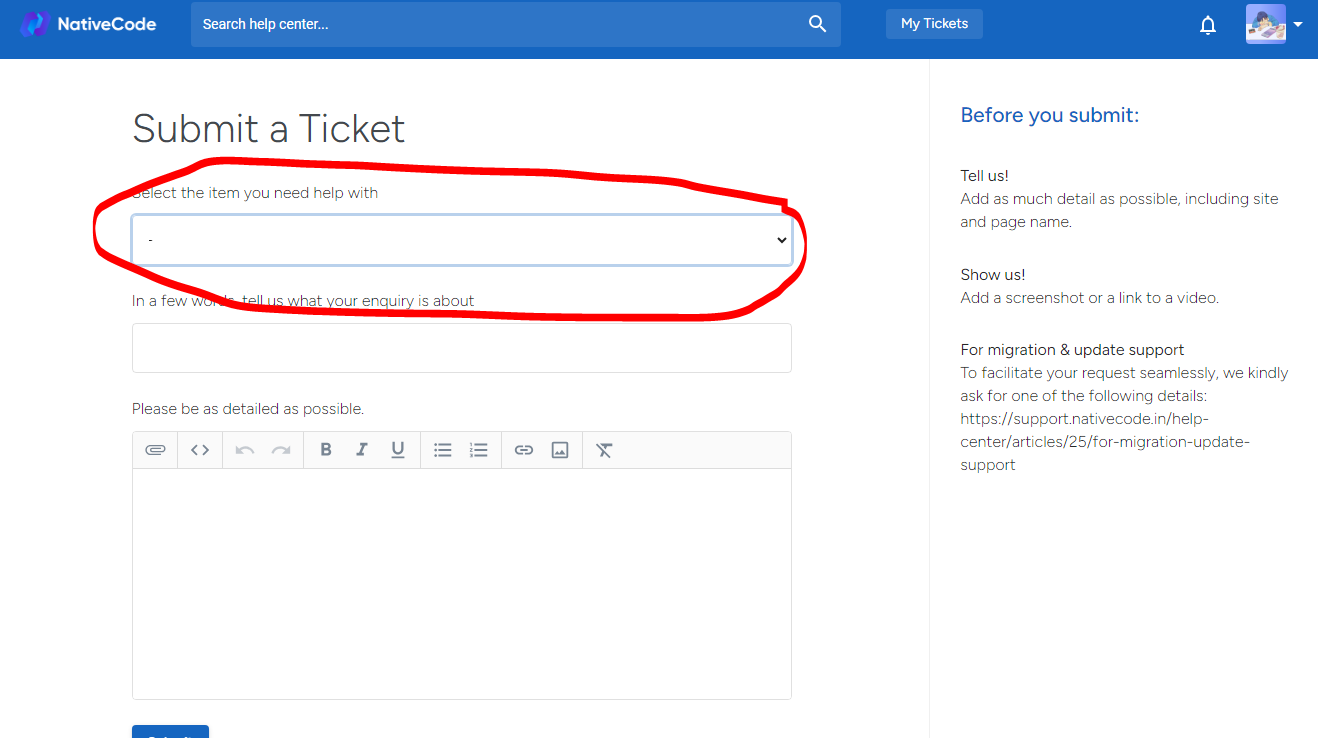Toggle underline formatting in the editor
Viewport: 1318px width, 738px height.
398,450
